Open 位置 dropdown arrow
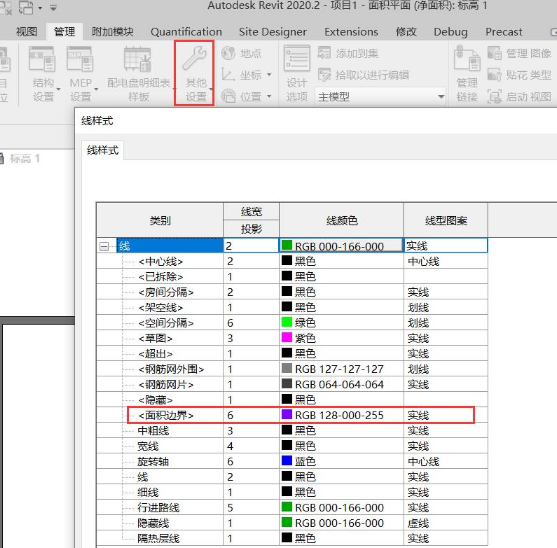The width and height of the screenshot is (557, 548). 269,96
